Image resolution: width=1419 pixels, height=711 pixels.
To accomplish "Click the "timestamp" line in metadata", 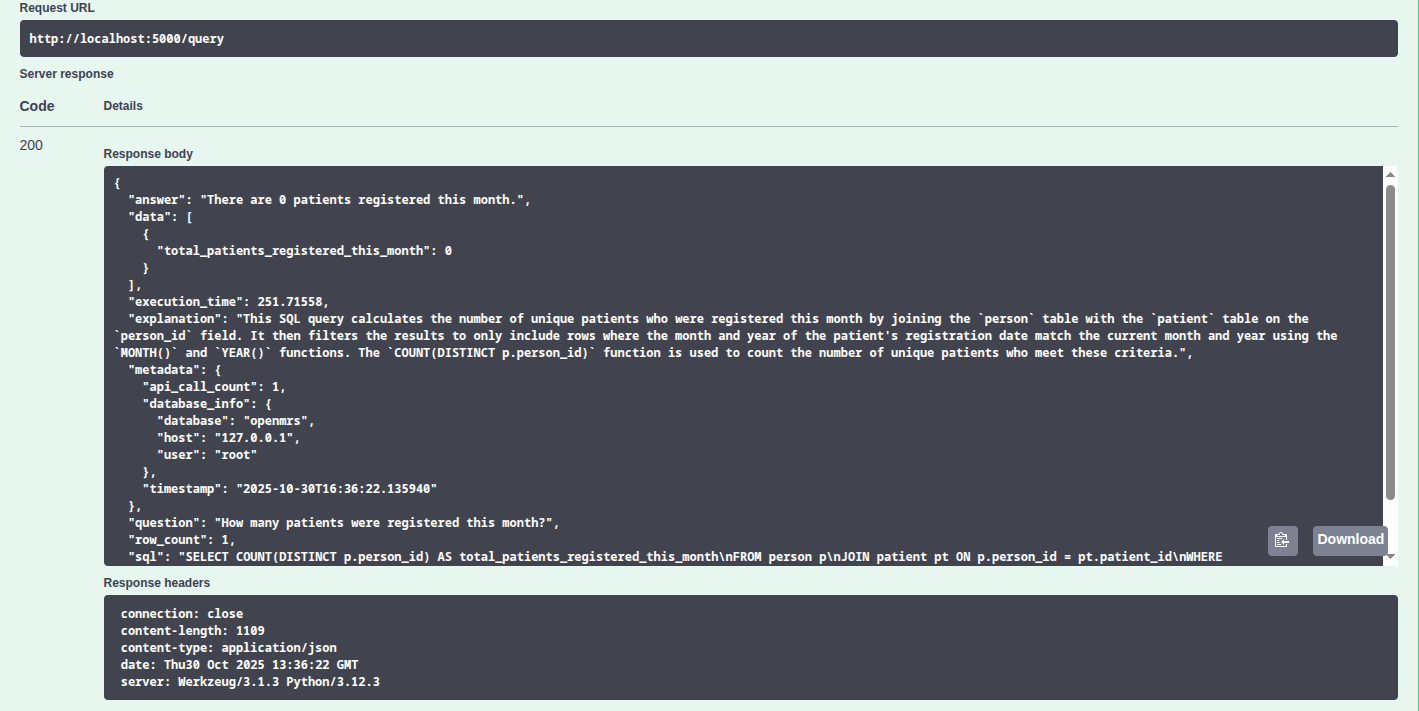I will point(290,489).
